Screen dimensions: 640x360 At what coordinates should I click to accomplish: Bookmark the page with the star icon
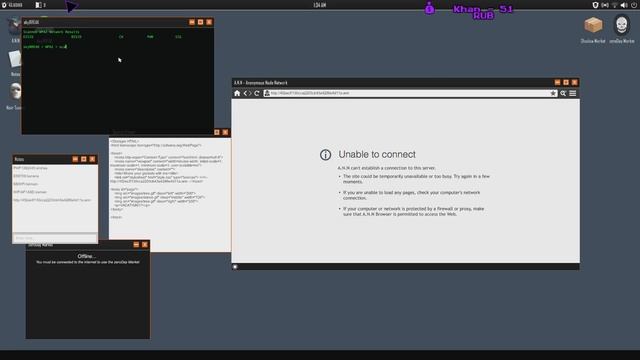(x=553, y=93)
